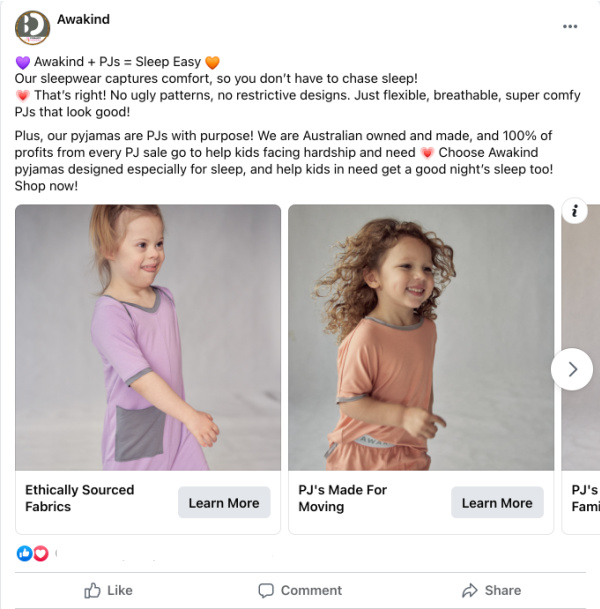
Task: Open the orange pyjama girl image
Action: [420, 337]
